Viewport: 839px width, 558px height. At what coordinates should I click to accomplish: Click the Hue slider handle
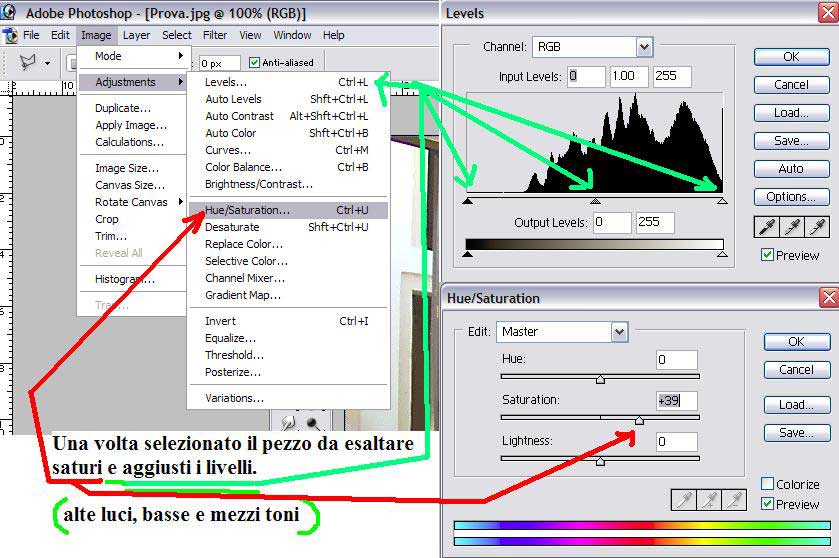pyautogui.click(x=600, y=379)
